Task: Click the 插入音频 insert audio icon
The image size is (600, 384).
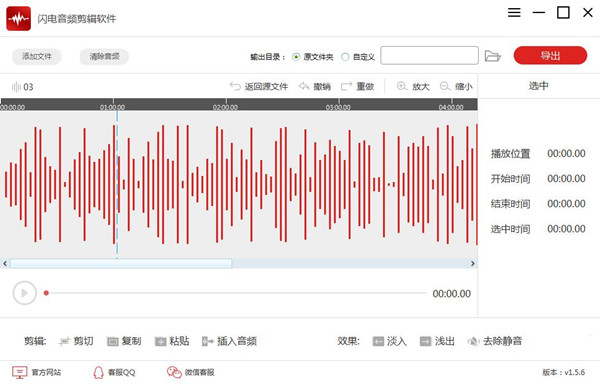Action: [207, 341]
